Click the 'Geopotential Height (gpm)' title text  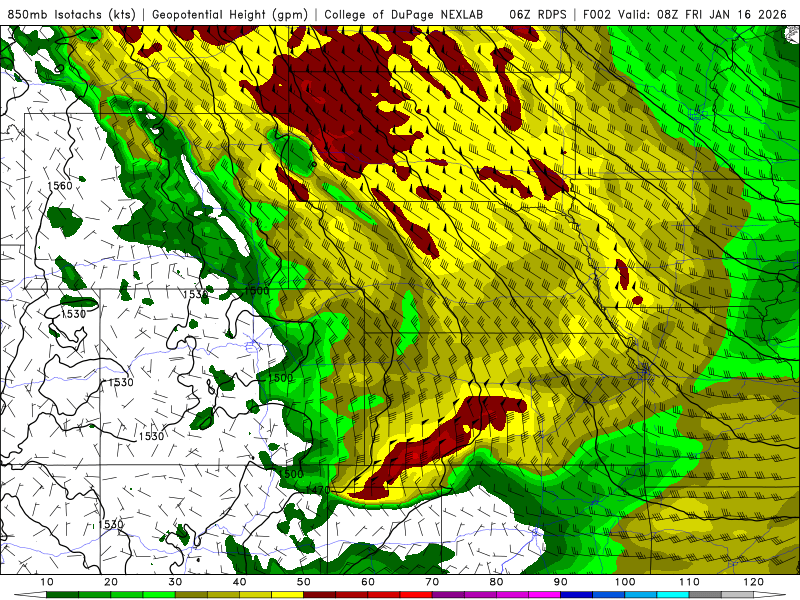230,15
